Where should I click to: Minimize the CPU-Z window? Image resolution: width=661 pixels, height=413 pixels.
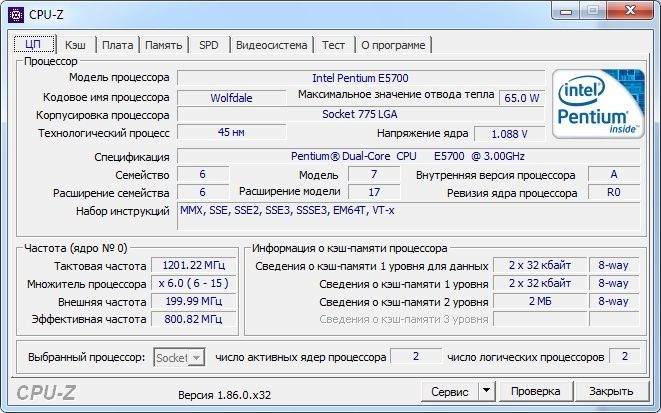tap(566, 11)
